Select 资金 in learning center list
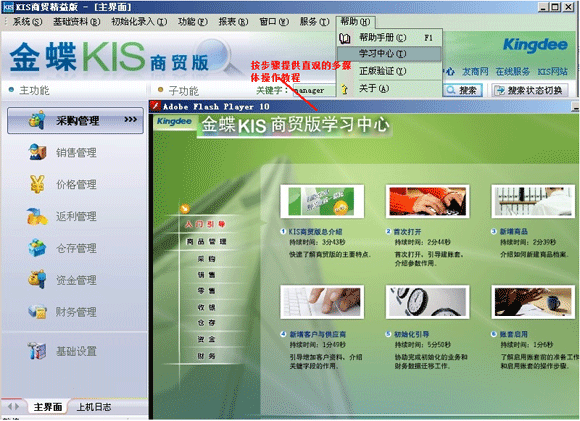The width and height of the screenshot is (580, 421). (206, 339)
